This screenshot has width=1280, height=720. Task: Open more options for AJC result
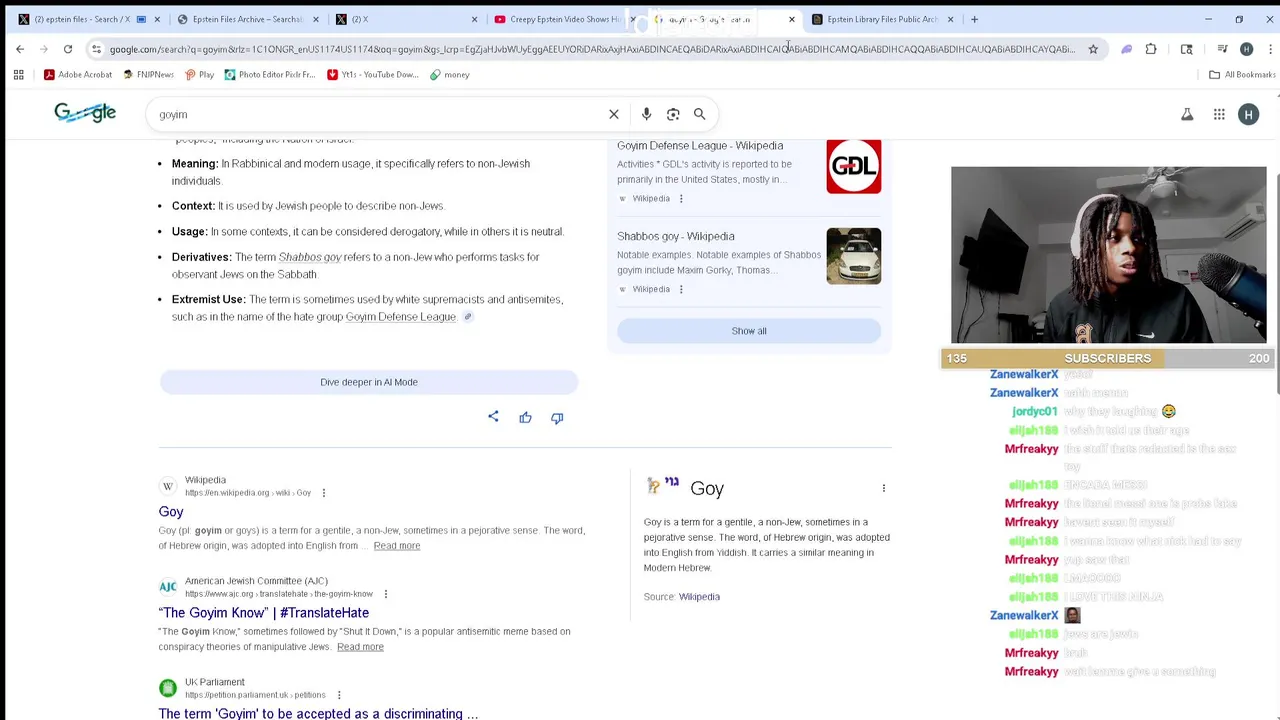click(385, 594)
